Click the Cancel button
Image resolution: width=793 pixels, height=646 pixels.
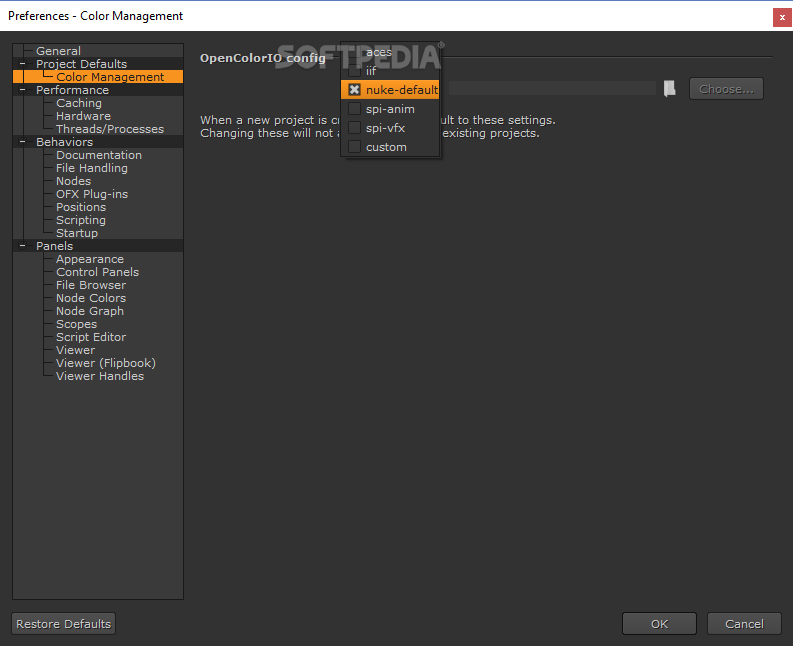click(744, 624)
